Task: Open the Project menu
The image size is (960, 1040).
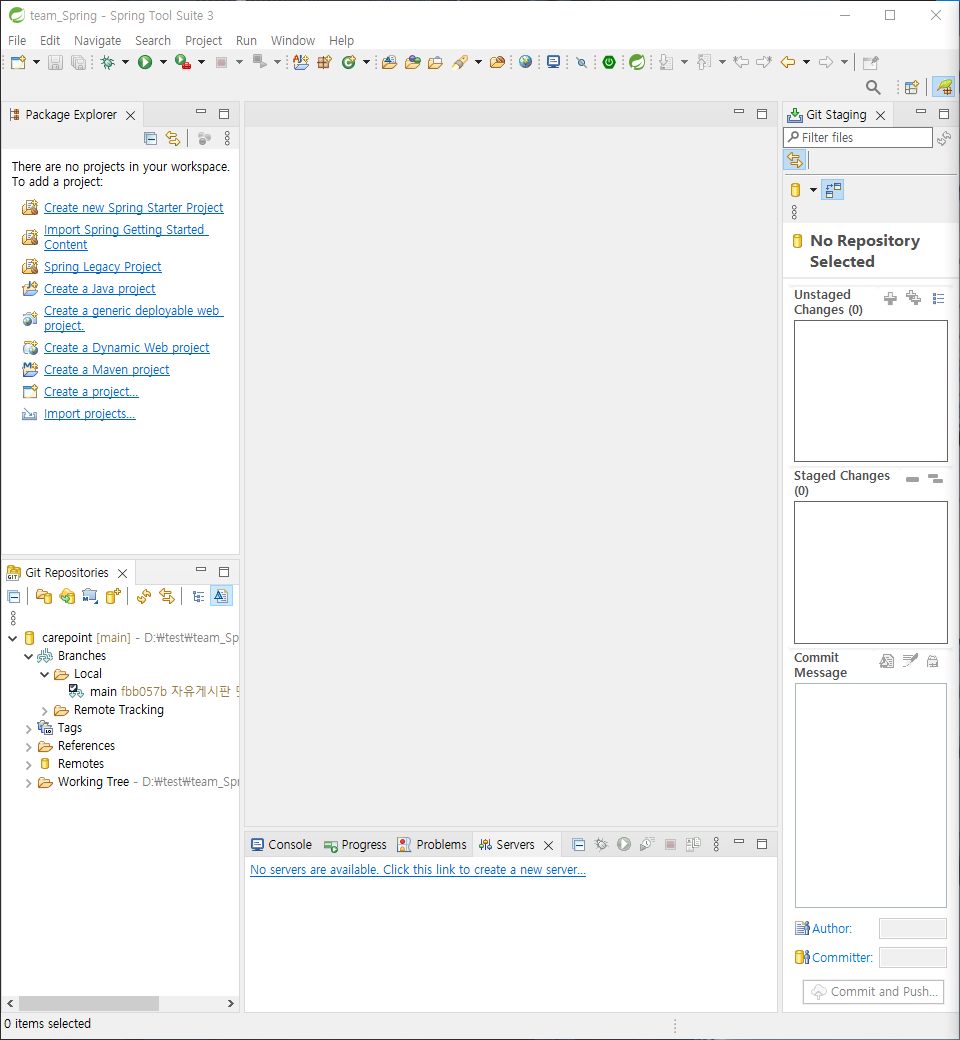Action: tap(203, 40)
